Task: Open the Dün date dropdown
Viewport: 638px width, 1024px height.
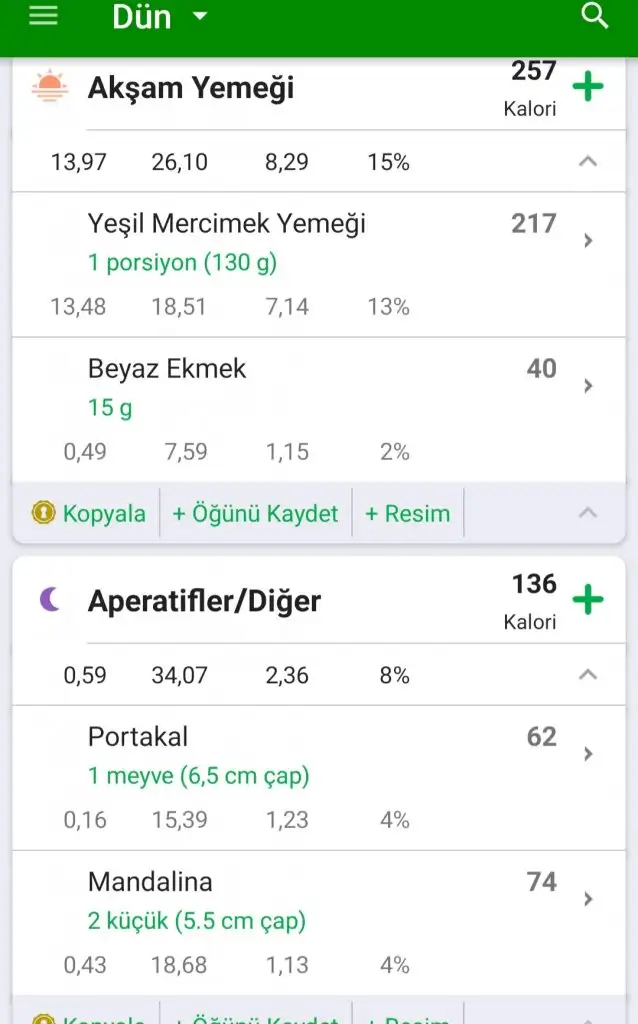Action: pos(160,17)
